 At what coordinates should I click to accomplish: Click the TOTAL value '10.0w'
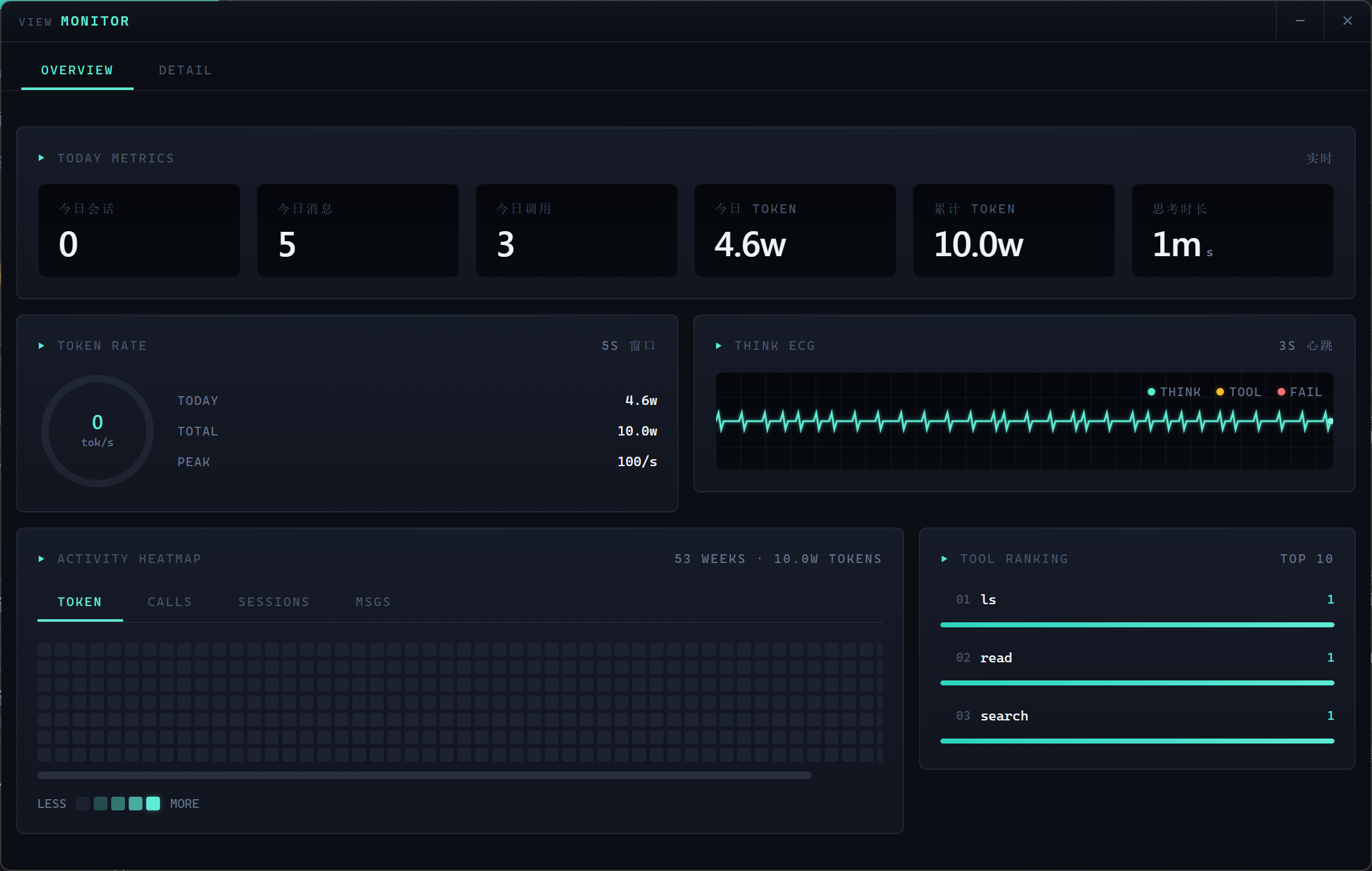[x=637, y=431]
